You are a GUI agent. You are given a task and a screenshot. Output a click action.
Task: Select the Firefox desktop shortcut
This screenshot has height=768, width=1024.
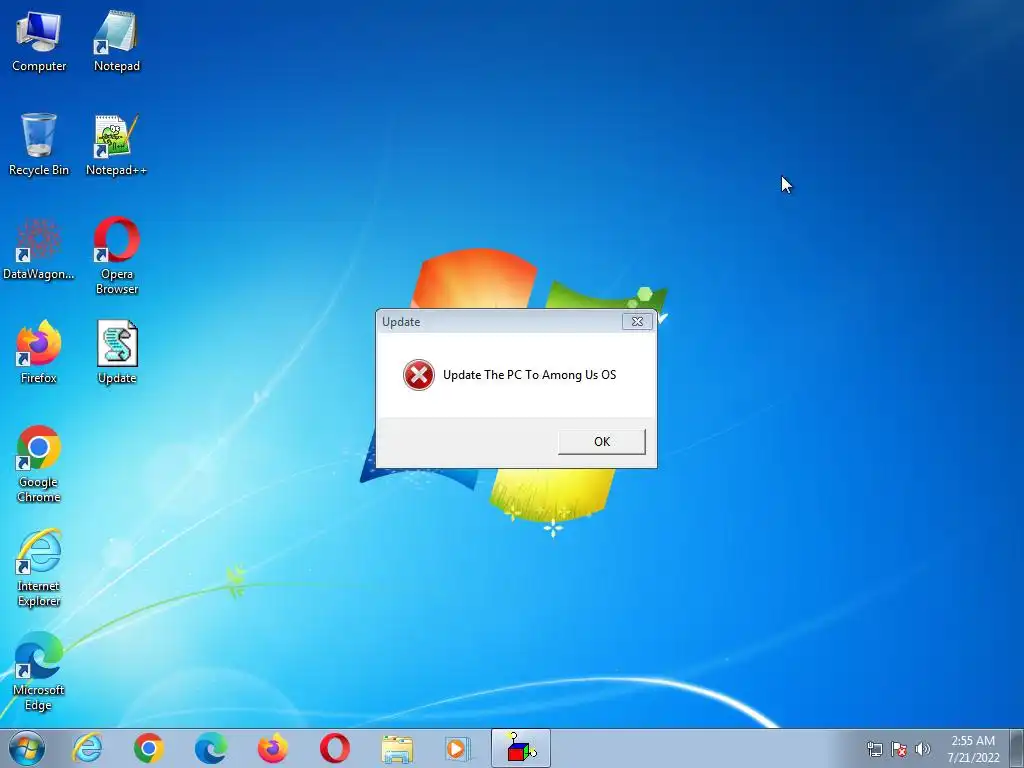coord(39,353)
